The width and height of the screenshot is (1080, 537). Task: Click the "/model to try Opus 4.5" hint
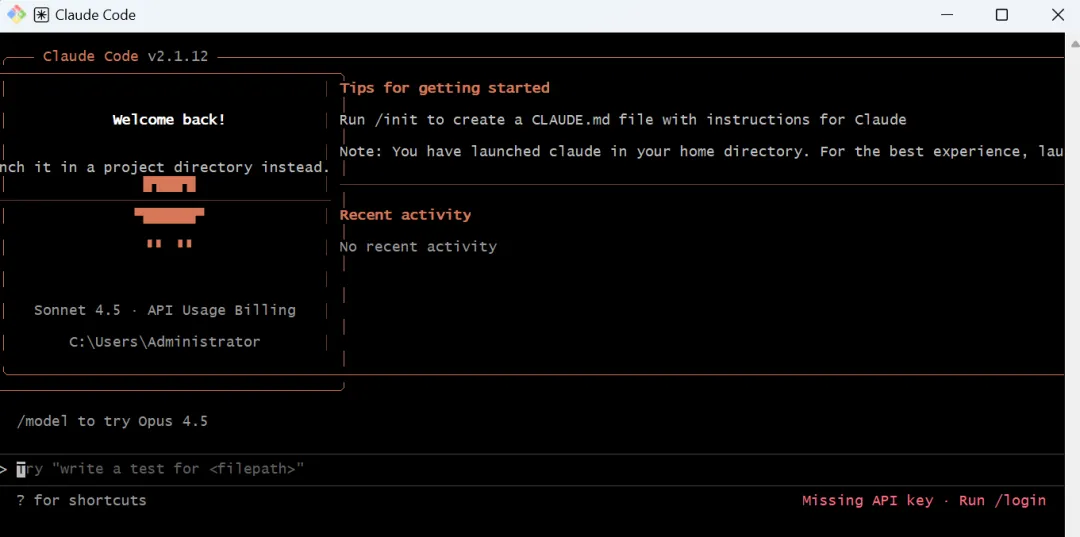[112, 421]
